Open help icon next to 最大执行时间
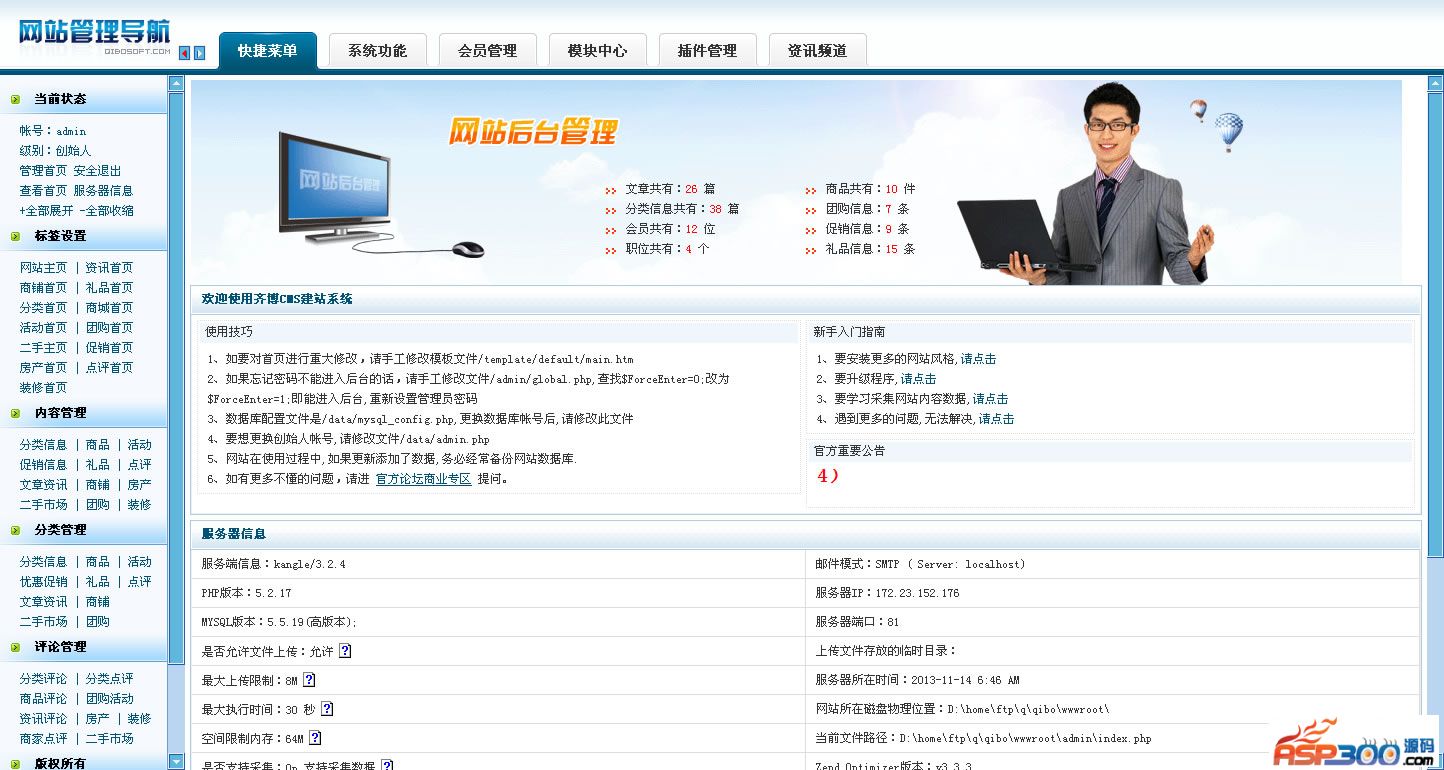The width and height of the screenshot is (1444, 770). coord(327,709)
